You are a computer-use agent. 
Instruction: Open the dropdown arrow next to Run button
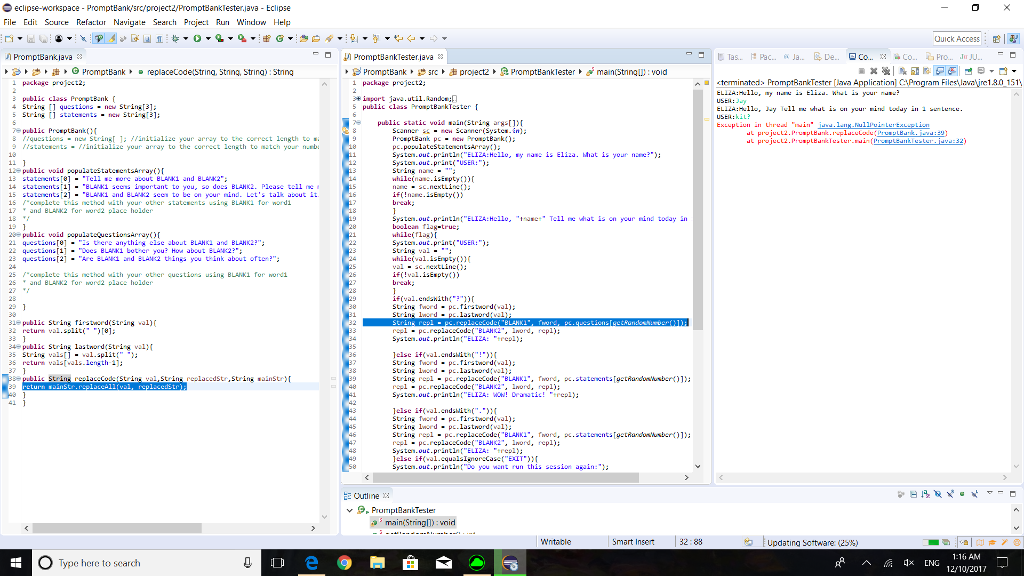pyautogui.click(x=208, y=39)
